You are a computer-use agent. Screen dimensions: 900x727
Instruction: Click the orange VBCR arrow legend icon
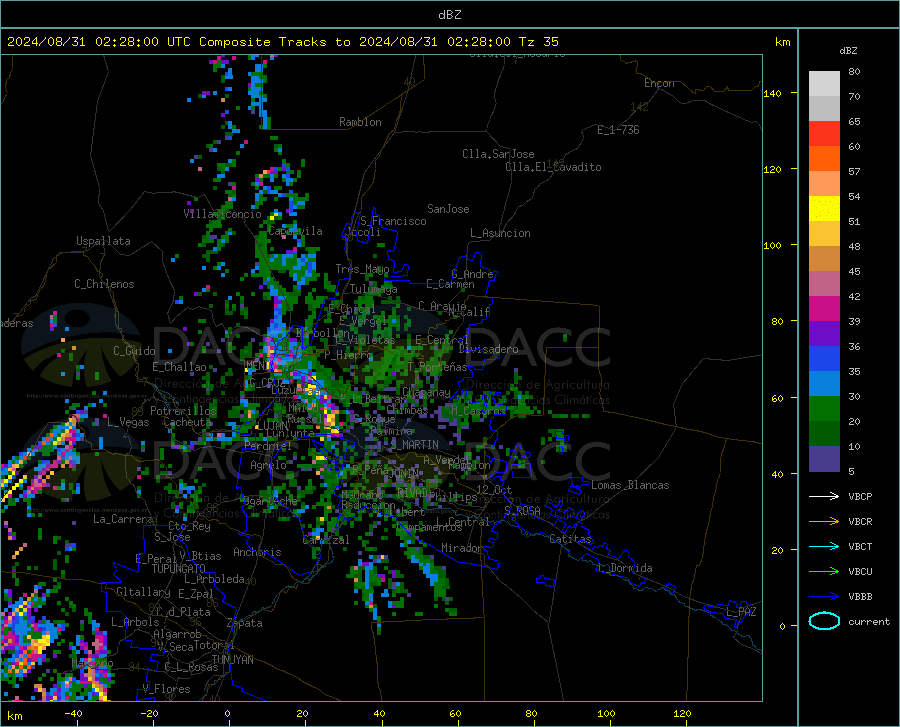tap(824, 521)
